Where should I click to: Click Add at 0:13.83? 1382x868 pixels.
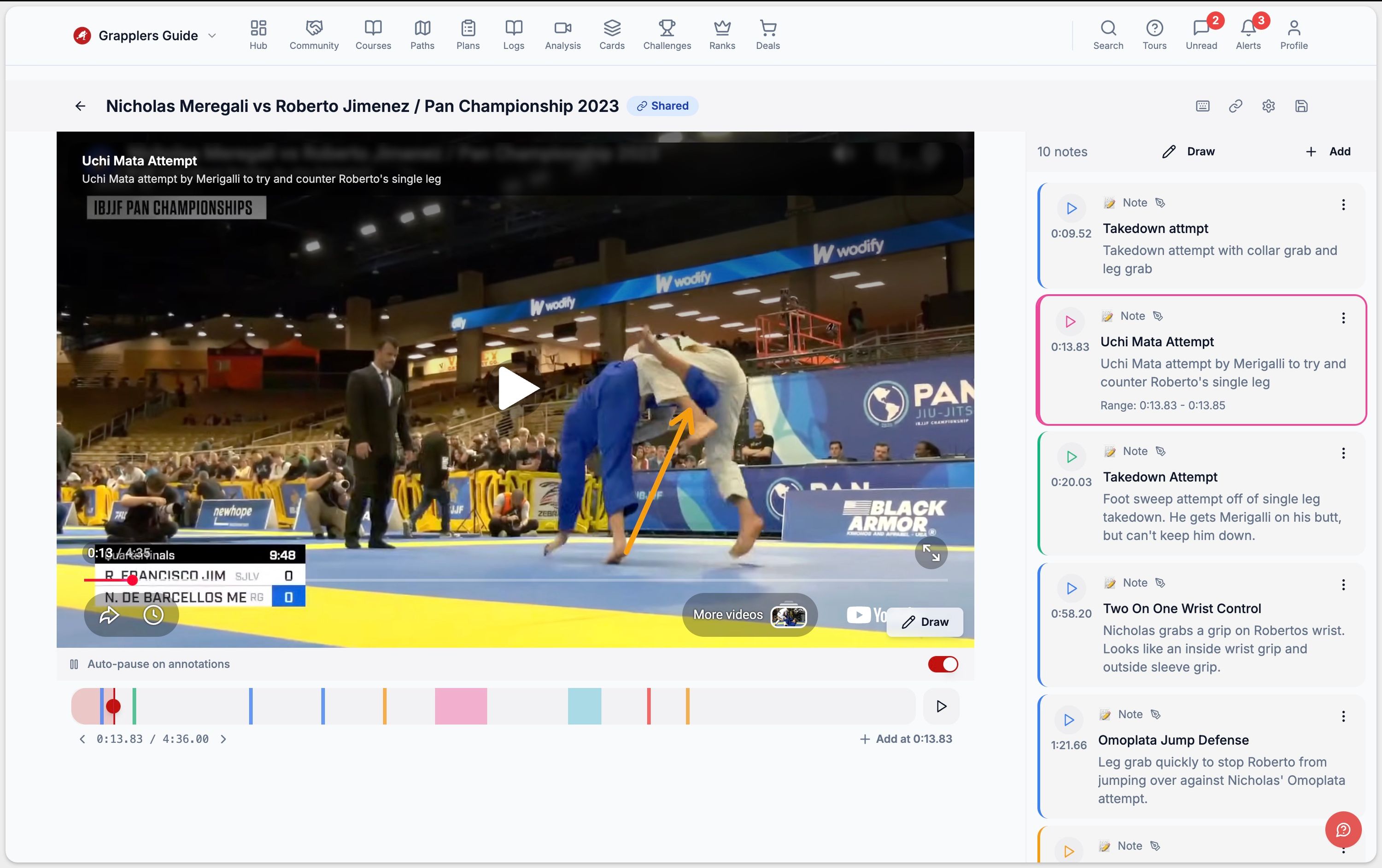tap(906, 739)
